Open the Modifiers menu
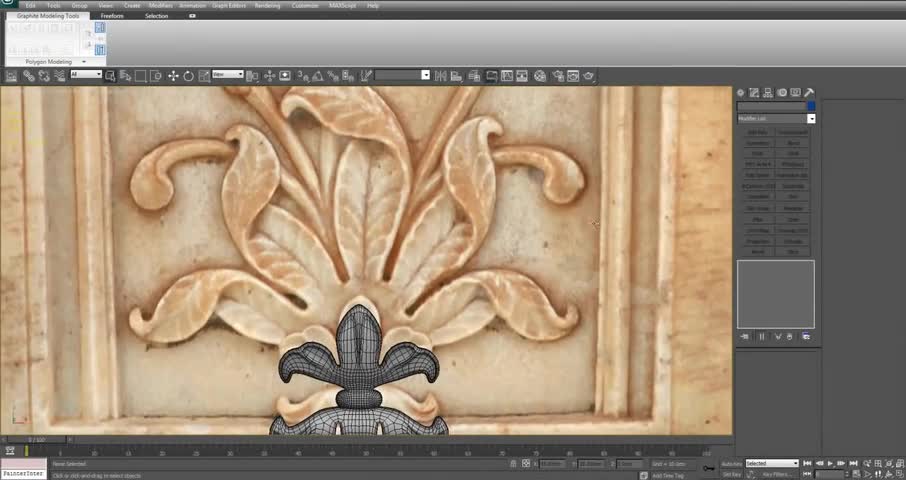The width and height of the screenshot is (906, 480). (161, 5)
